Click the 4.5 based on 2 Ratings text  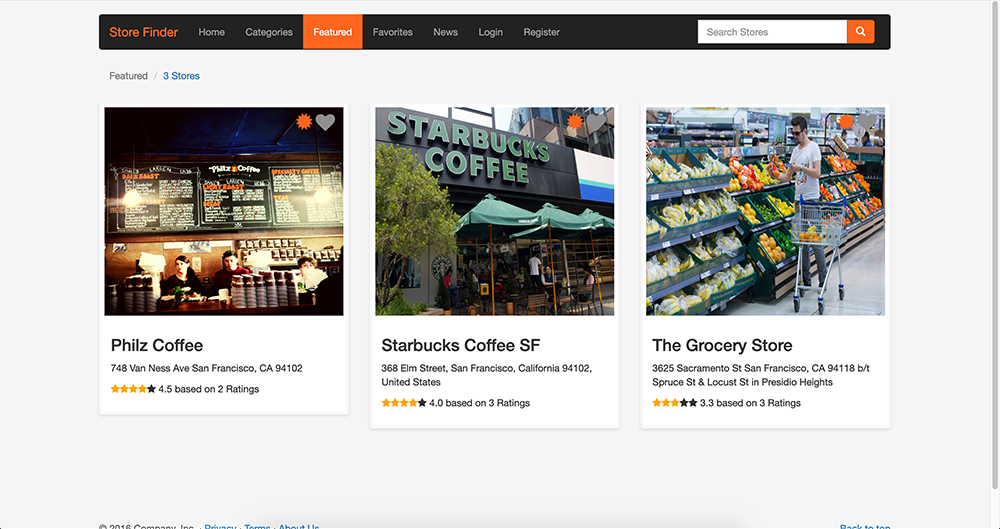pyautogui.click(x=209, y=389)
